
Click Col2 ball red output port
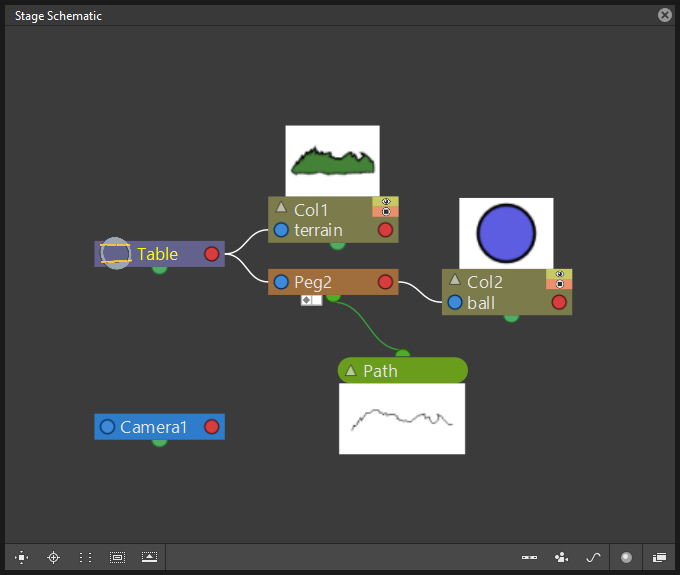tap(559, 302)
